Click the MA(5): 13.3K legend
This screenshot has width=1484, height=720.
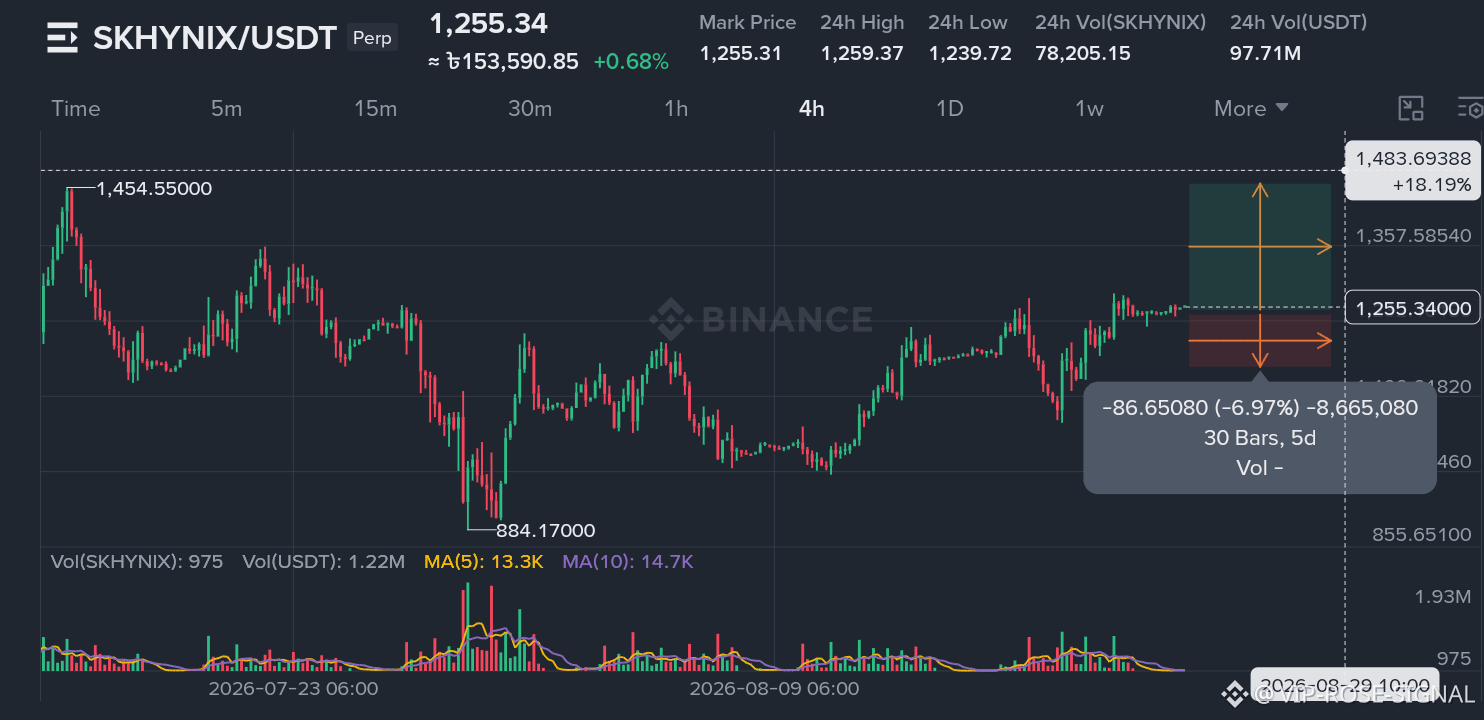click(484, 562)
